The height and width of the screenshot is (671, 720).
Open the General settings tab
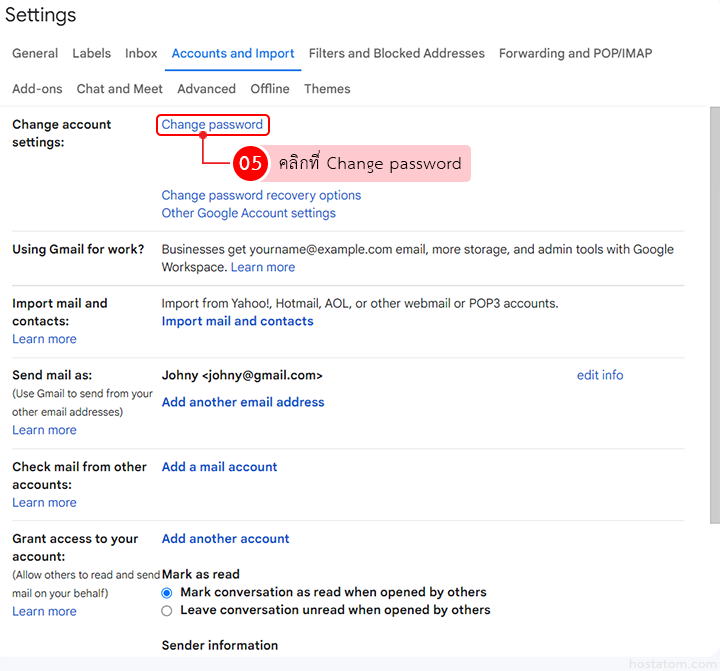coord(35,54)
